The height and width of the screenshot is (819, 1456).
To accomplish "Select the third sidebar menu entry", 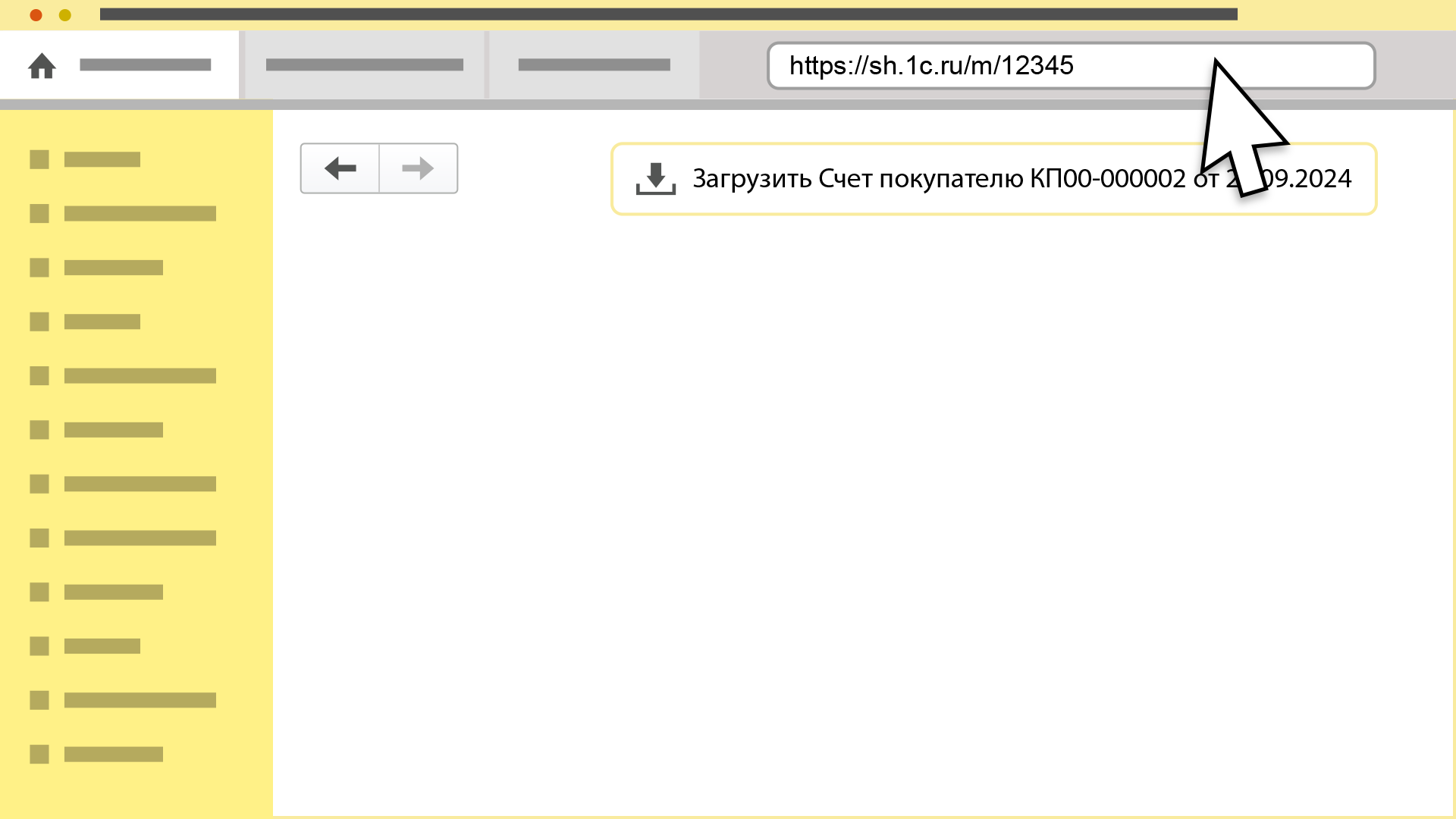I will [114, 268].
